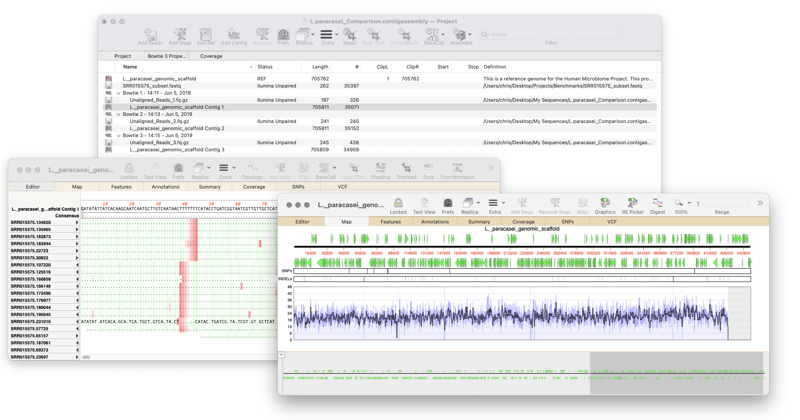Click the Assemble icon in project toolbar
Screen dimensions: 800x420
pos(460,35)
